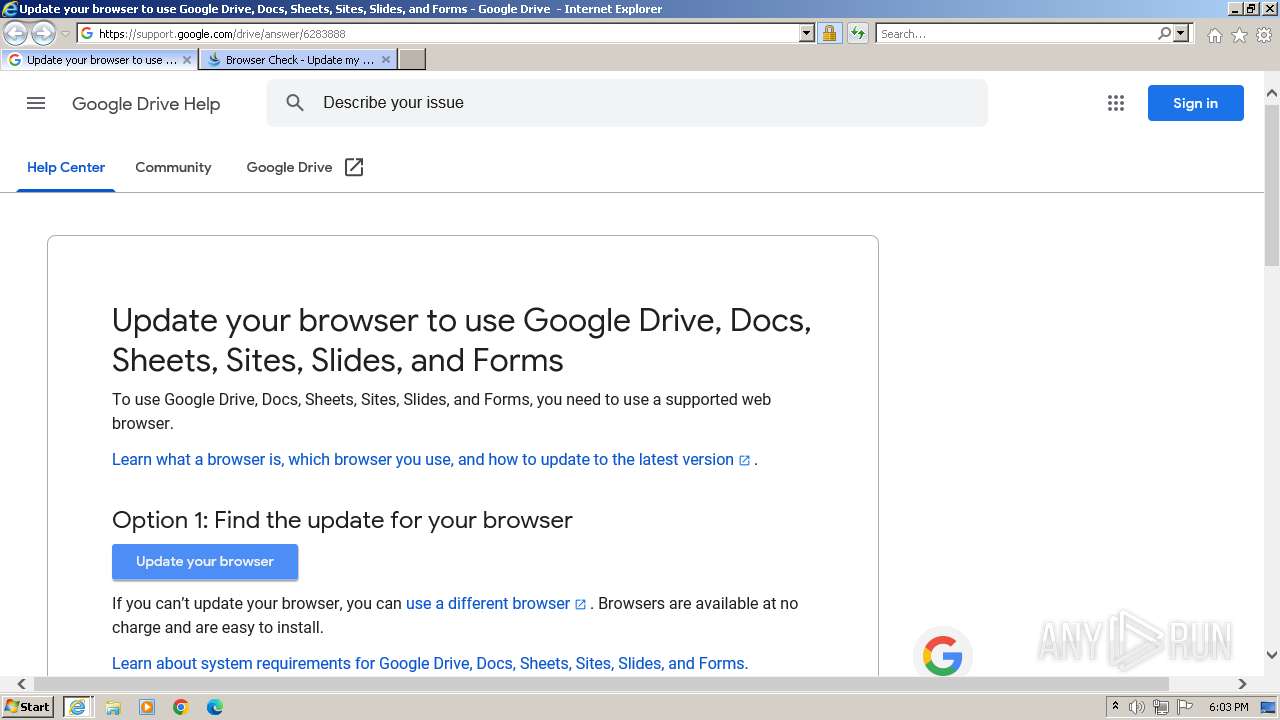Click the article heading 'Update your browser to use Google Drive'

click(x=461, y=340)
